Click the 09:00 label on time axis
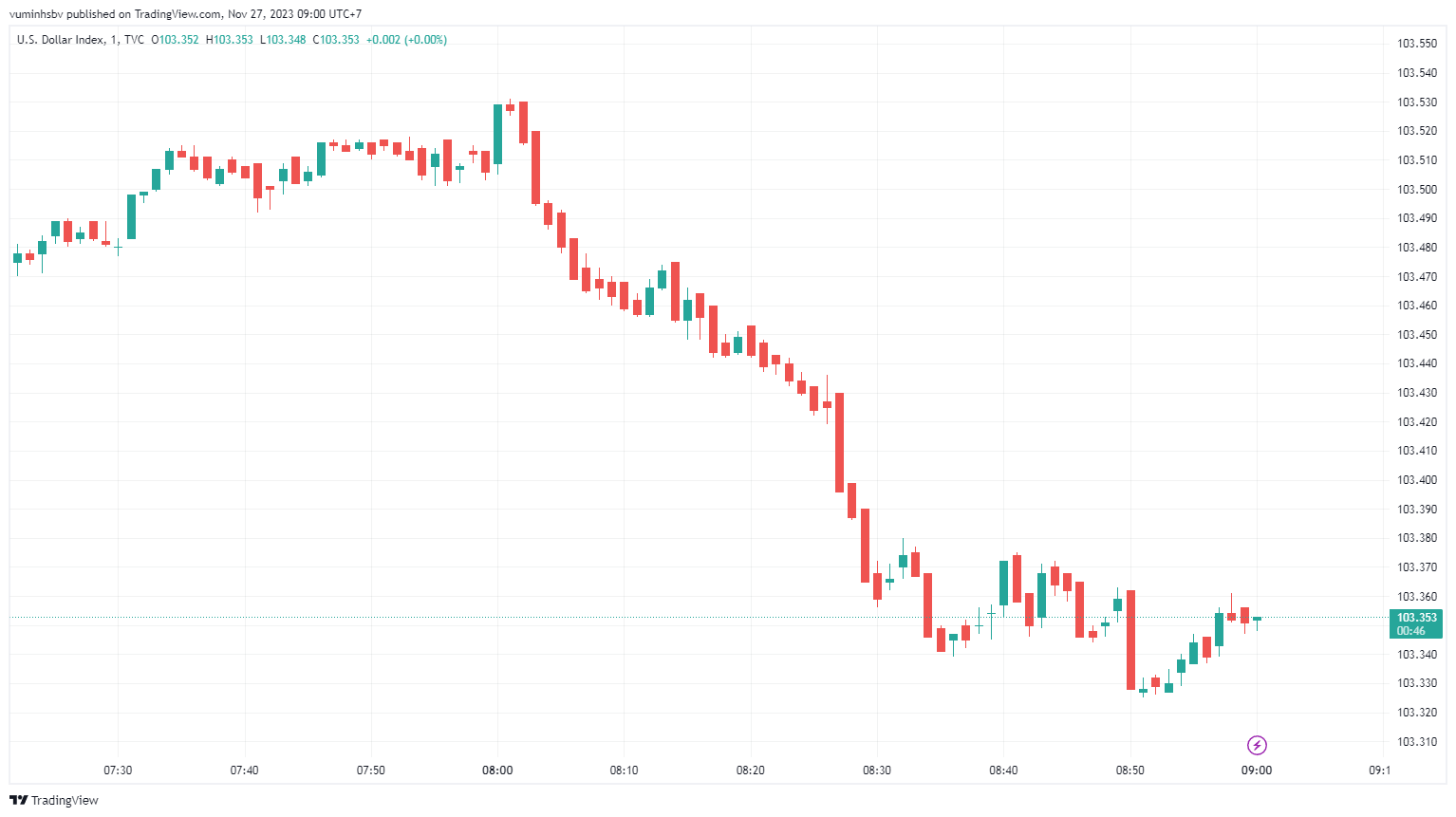Image resolution: width=1456 pixels, height=817 pixels. [x=1257, y=771]
